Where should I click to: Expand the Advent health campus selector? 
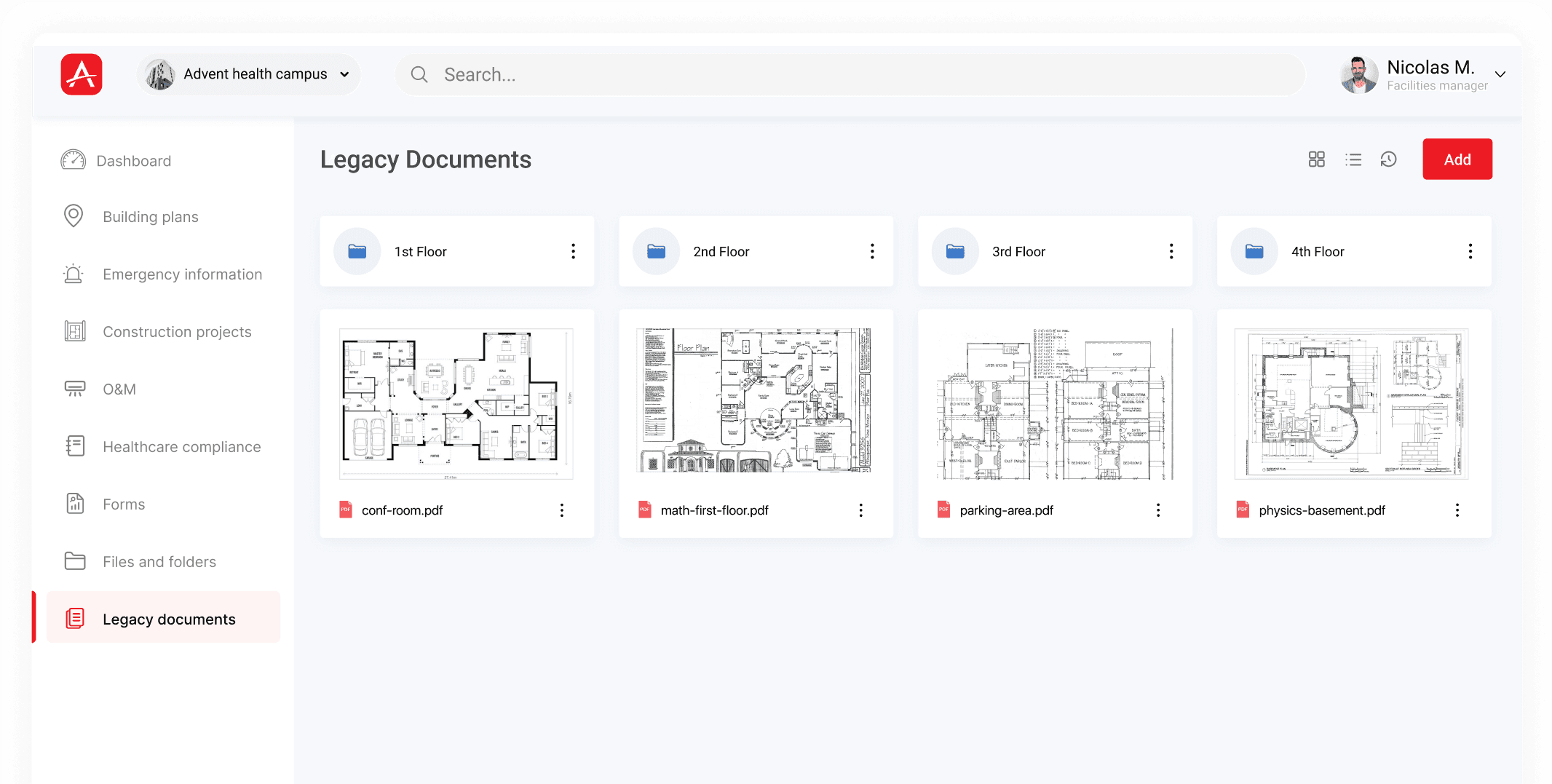coord(344,74)
